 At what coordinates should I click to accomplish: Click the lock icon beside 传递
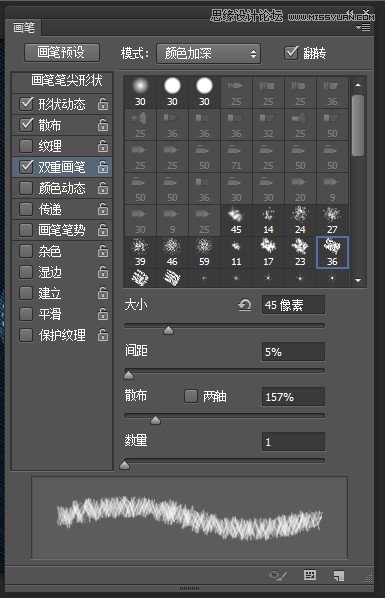103,209
